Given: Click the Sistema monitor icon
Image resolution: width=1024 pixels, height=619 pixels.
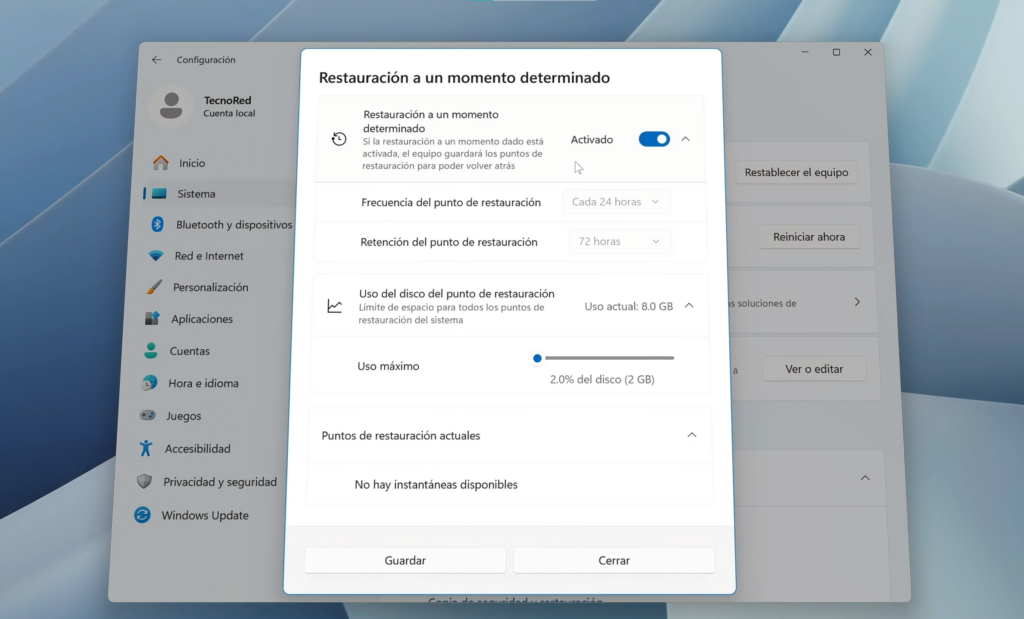Looking at the screenshot, I should coord(159,194).
